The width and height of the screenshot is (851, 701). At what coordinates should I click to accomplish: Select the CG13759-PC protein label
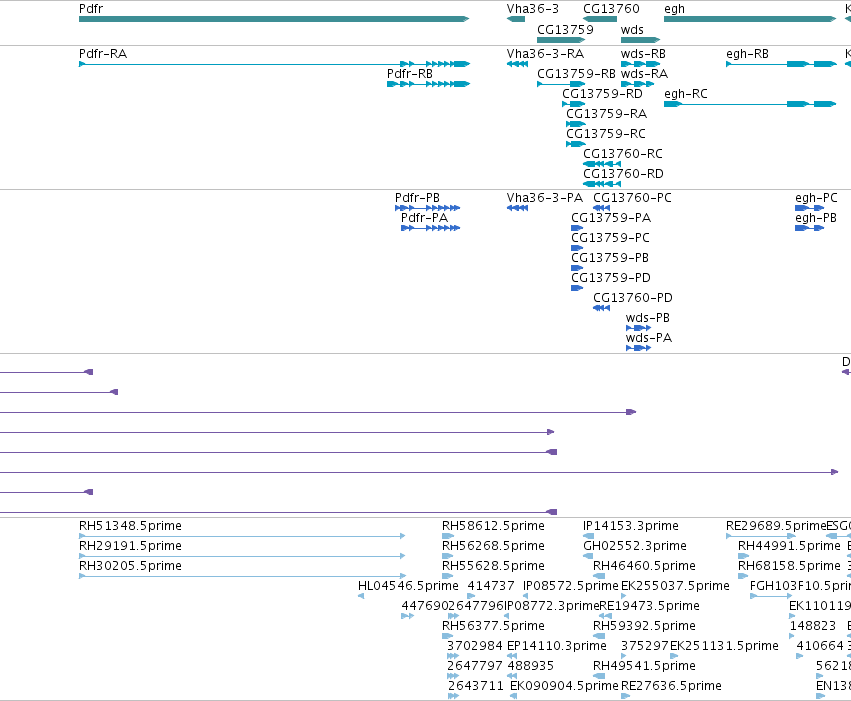(610, 238)
